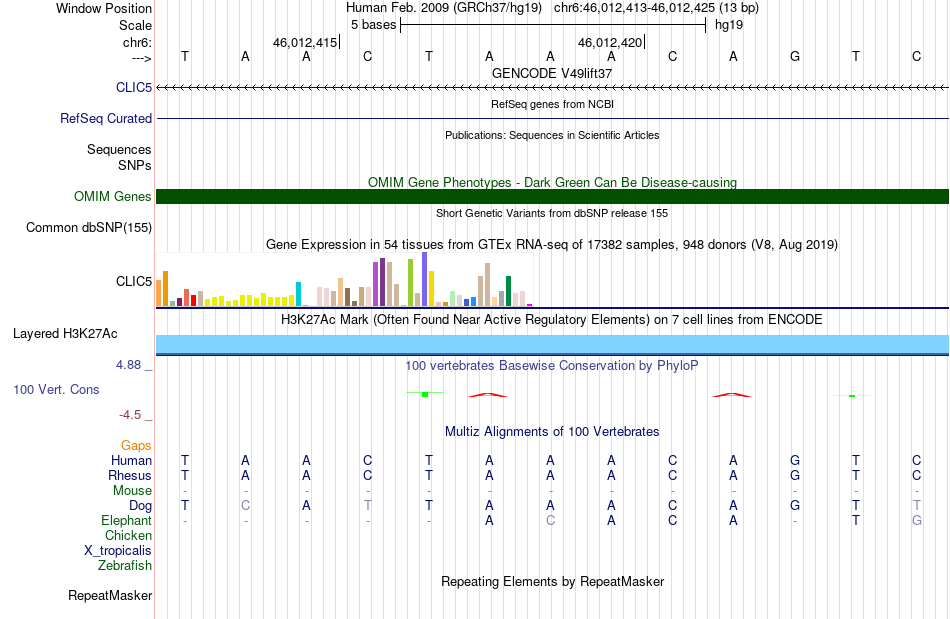The height and width of the screenshot is (619, 950).
Task: Click the tallest blue-purple GTEx expression bar
Action: tap(425, 279)
